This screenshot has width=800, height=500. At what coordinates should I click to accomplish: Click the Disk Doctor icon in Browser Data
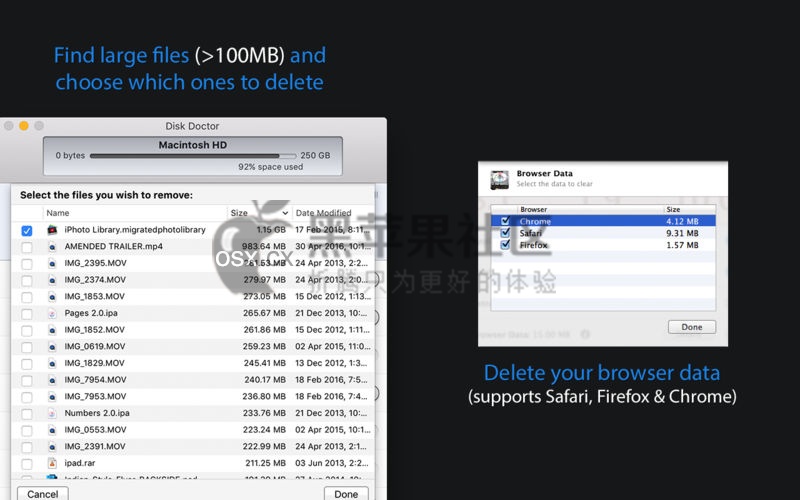pyautogui.click(x=499, y=180)
